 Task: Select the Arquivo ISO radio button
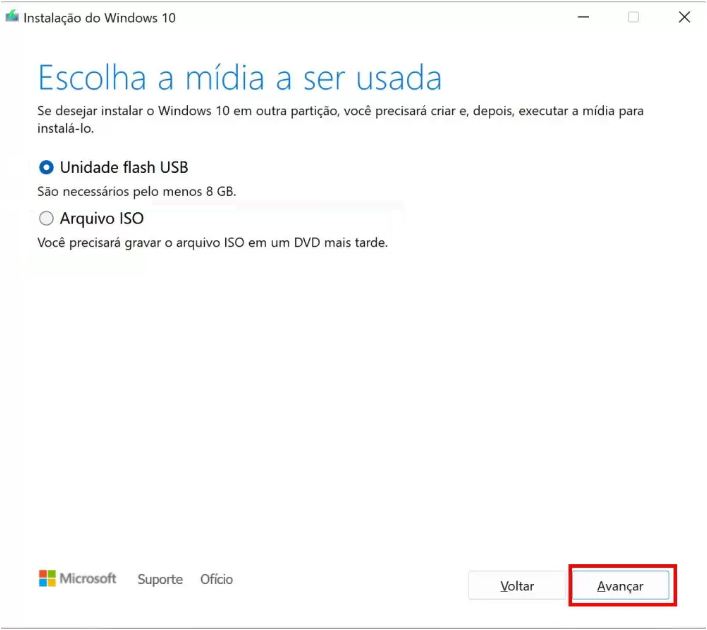coord(46,219)
